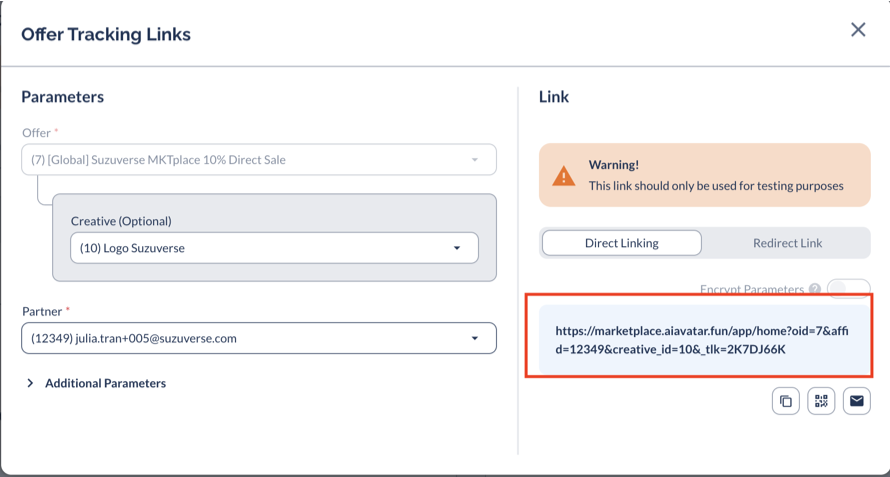Select the marketplace.aiavatar.fun tracking URL text

(702, 340)
